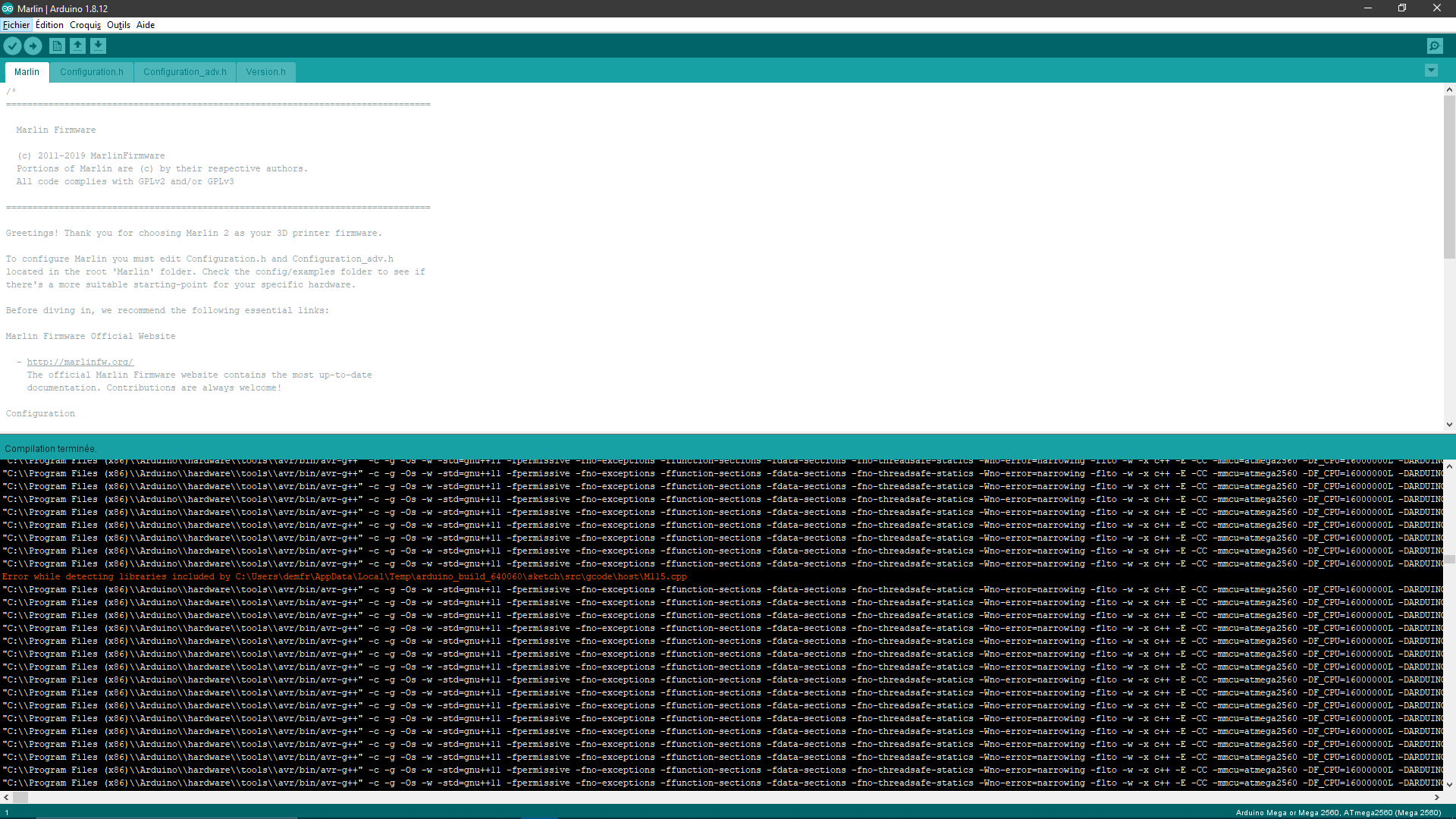Click 'The official Marlin Firmware website' line
The image size is (1456, 819).
(x=199, y=375)
